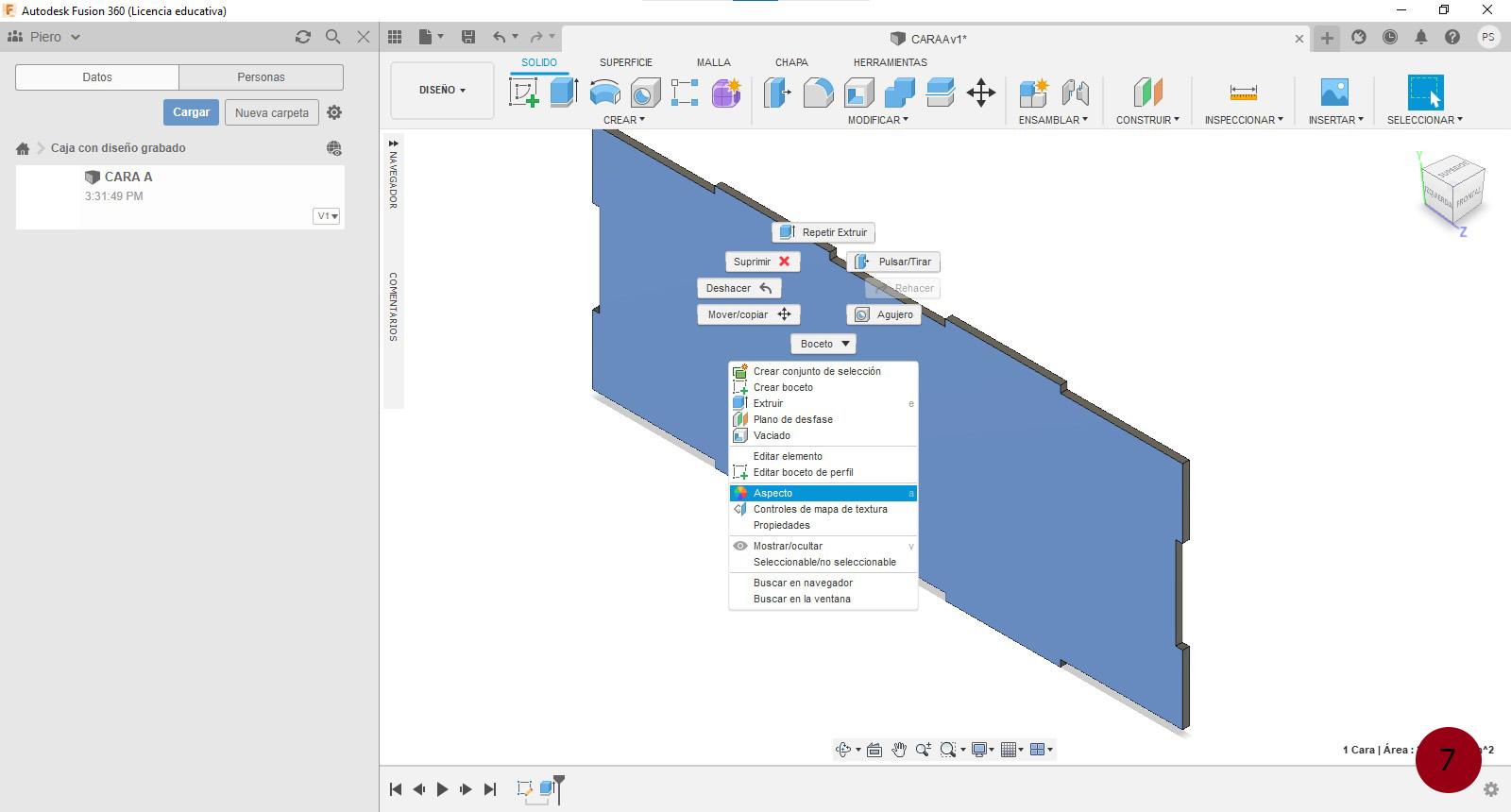Image resolution: width=1511 pixels, height=812 pixels.
Task: Expand the ENSAMBLAR menu
Action: (x=1053, y=120)
